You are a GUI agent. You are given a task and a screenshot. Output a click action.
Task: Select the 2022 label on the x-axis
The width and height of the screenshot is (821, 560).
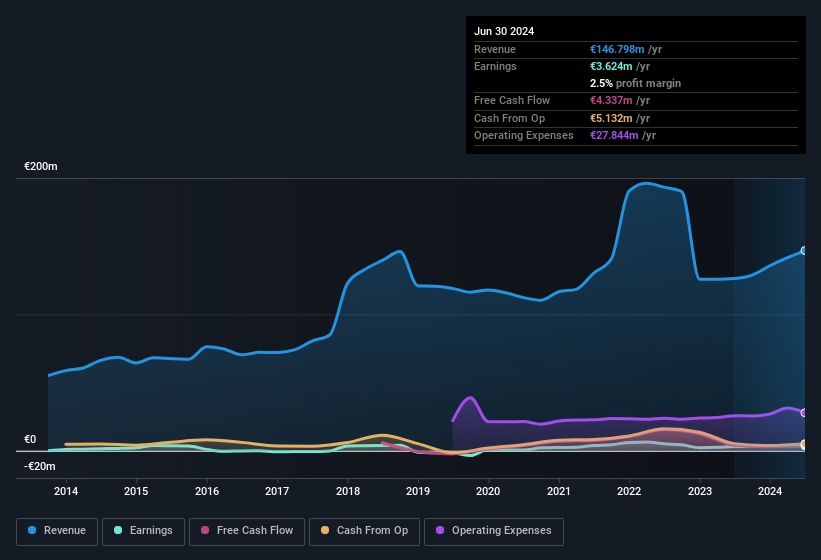pos(629,491)
